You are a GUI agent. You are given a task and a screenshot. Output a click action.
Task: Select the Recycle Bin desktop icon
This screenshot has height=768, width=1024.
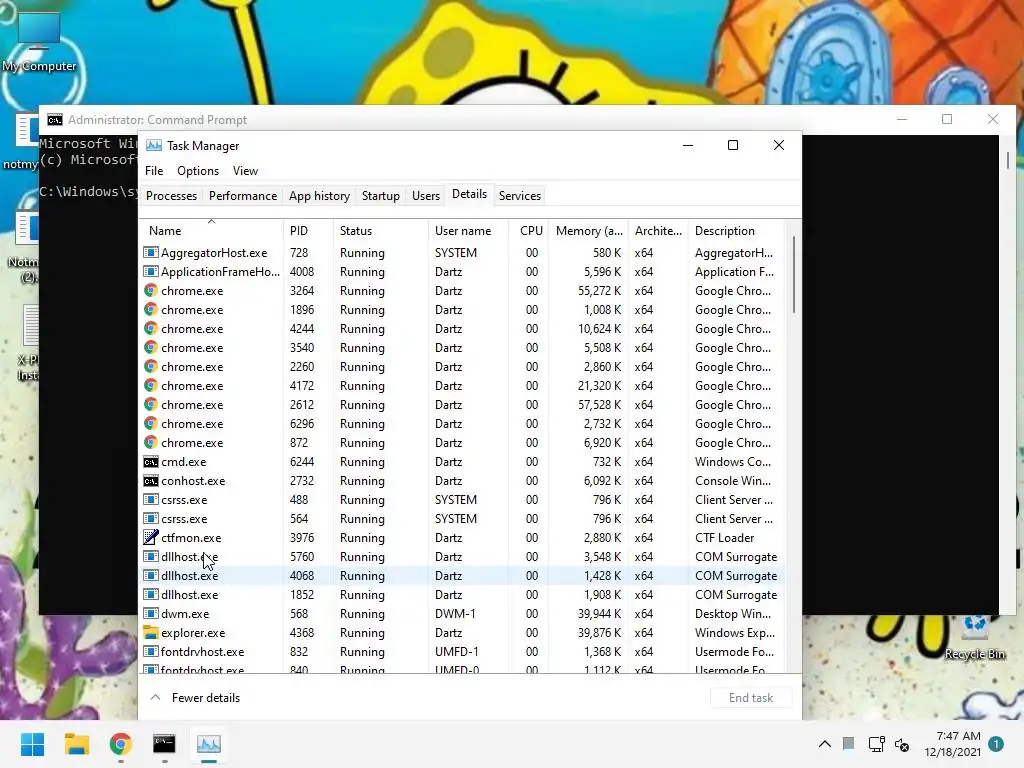[975, 637]
